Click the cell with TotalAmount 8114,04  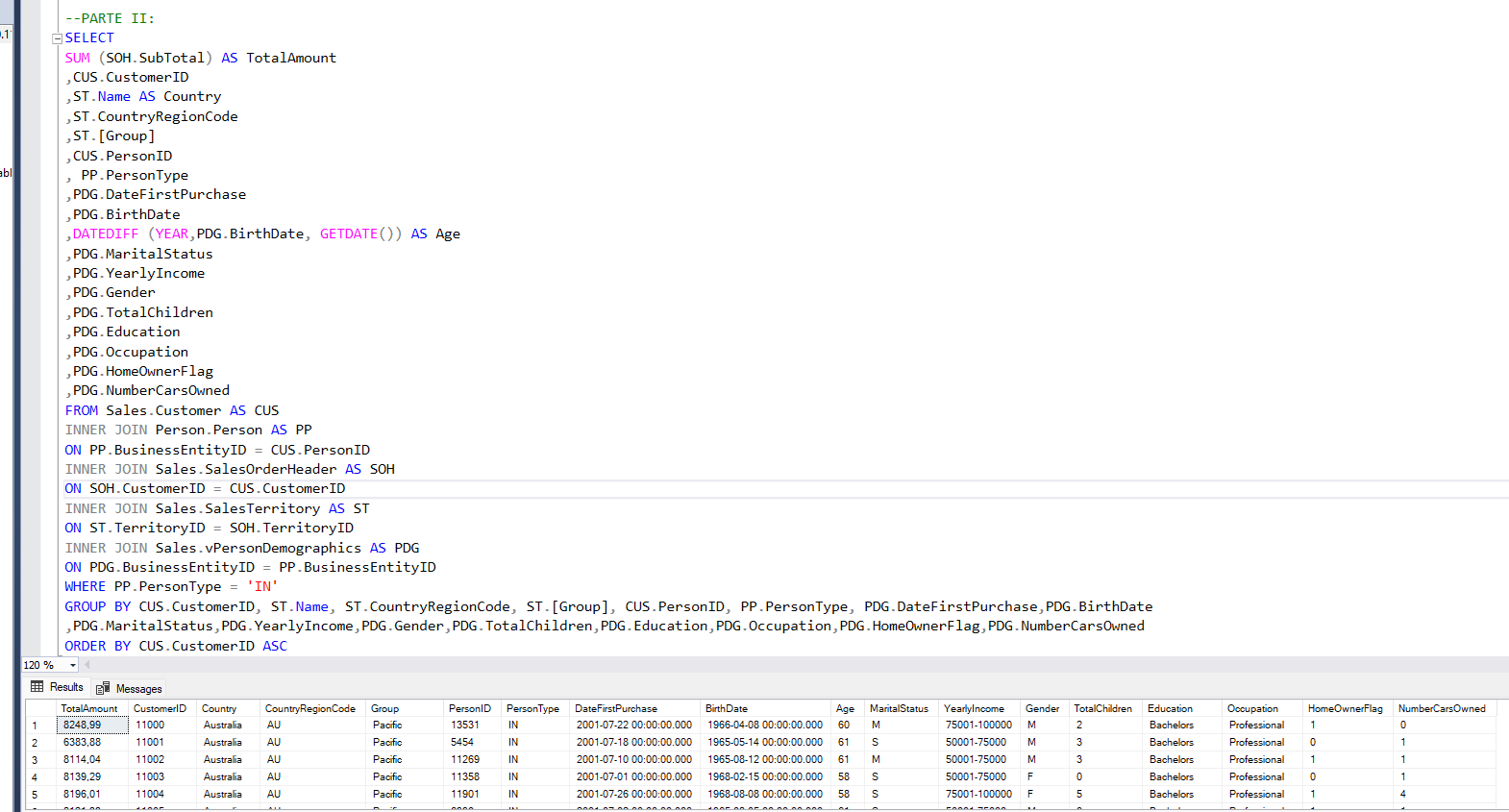pyautogui.click(x=92, y=760)
